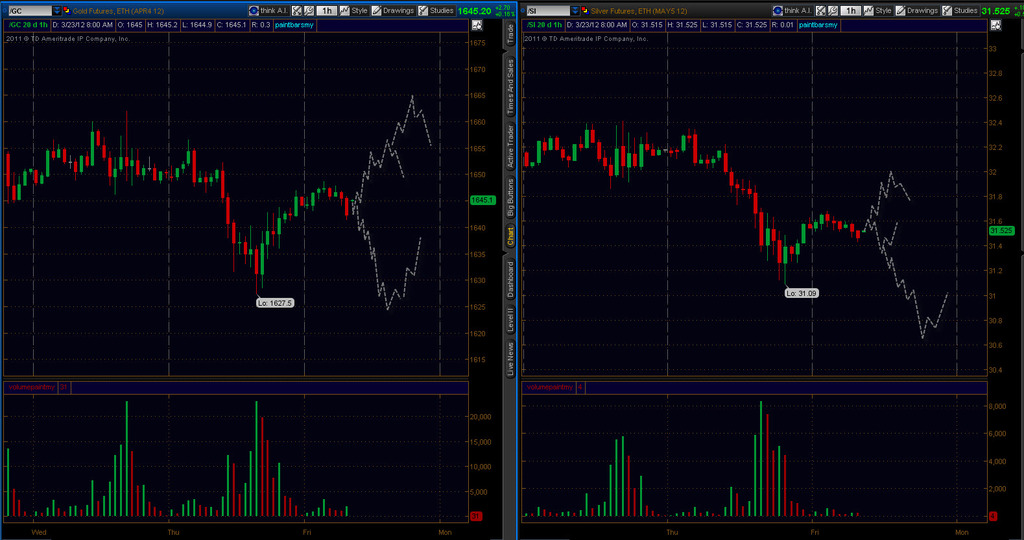
Task: Click color-link icon beside /SI symbol
Action: [584, 10]
